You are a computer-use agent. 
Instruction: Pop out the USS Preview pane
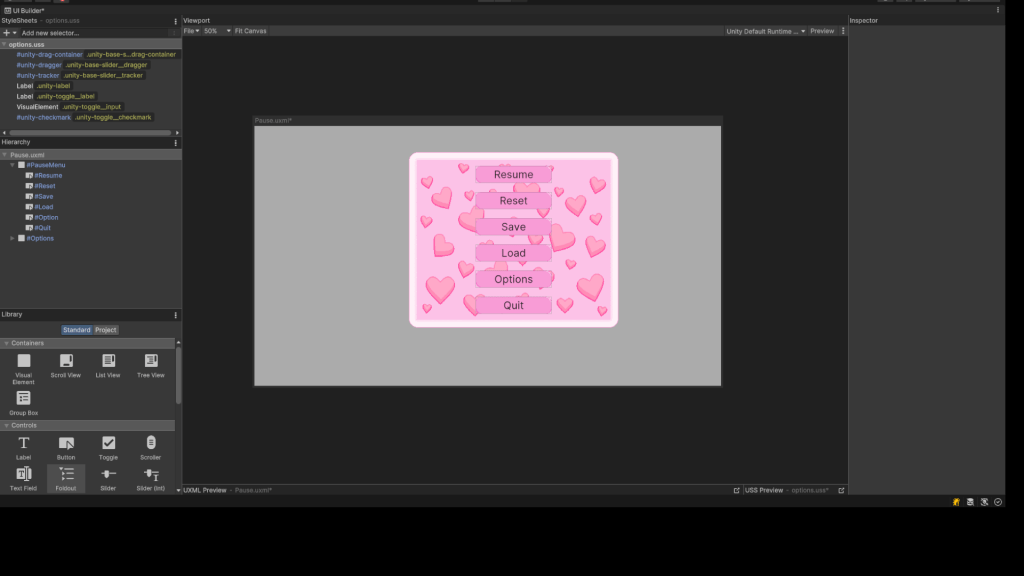pyautogui.click(x=841, y=490)
